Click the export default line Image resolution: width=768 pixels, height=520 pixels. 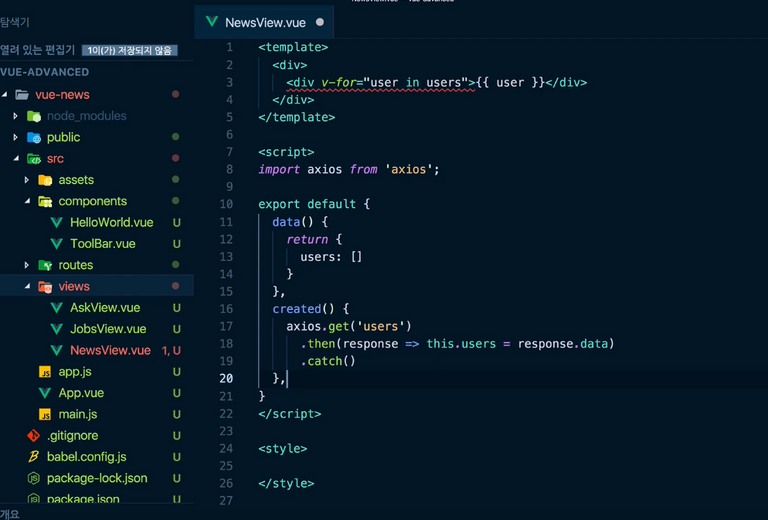pyautogui.click(x=314, y=204)
